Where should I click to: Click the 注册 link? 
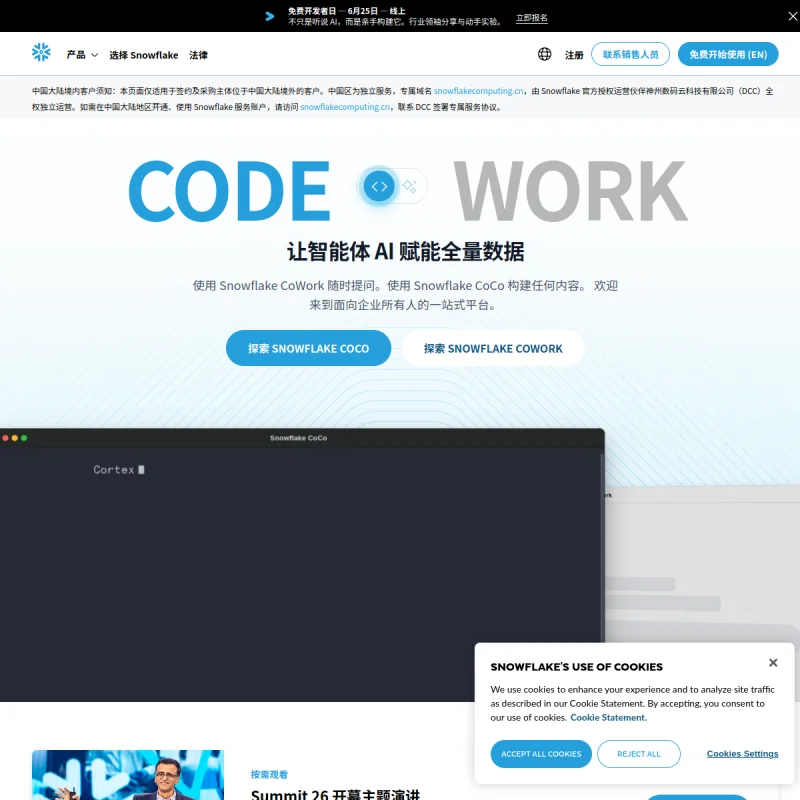click(x=574, y=55)
